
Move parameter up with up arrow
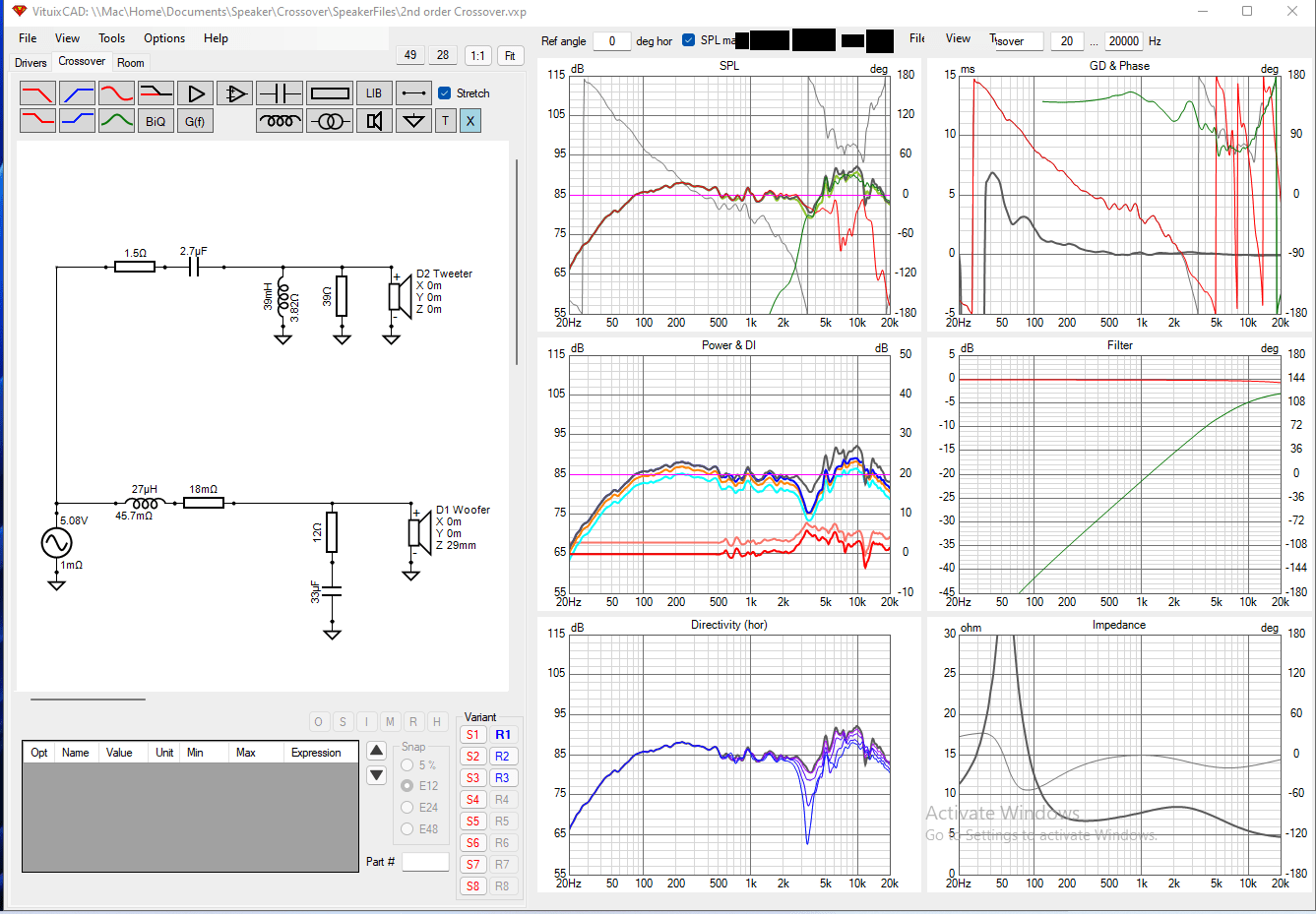pos(376,751)
